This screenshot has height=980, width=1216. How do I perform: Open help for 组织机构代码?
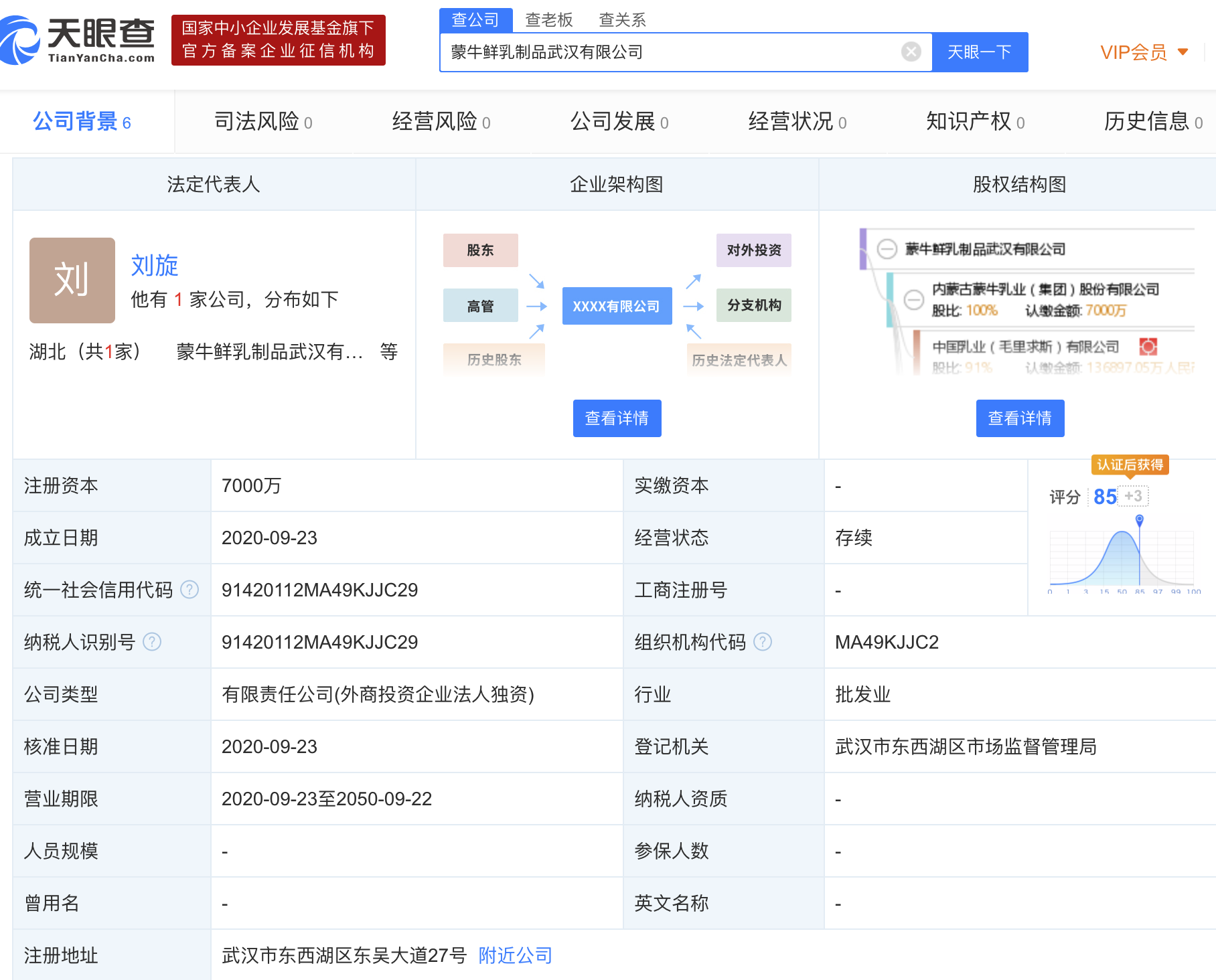(x=763, y=642)
